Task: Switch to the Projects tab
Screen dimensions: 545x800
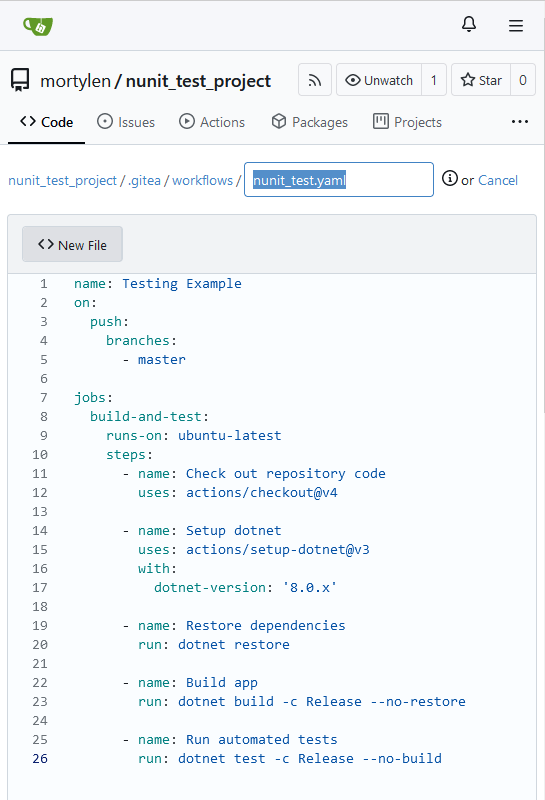Action: coord(407,122)
